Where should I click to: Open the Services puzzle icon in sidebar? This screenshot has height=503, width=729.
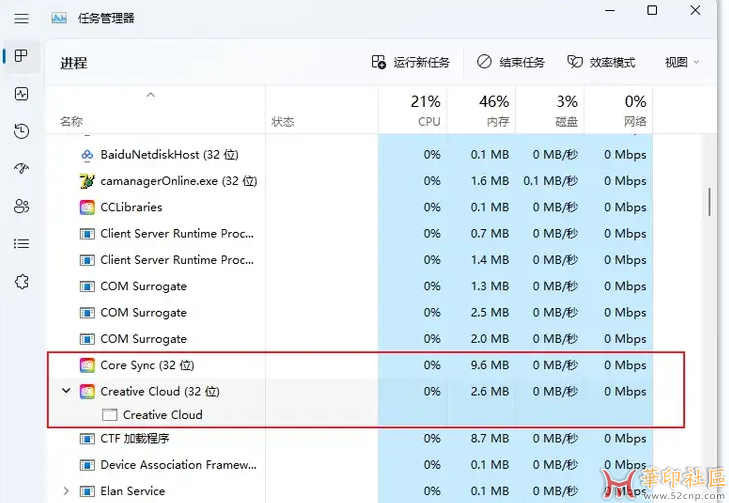(21, 282)
